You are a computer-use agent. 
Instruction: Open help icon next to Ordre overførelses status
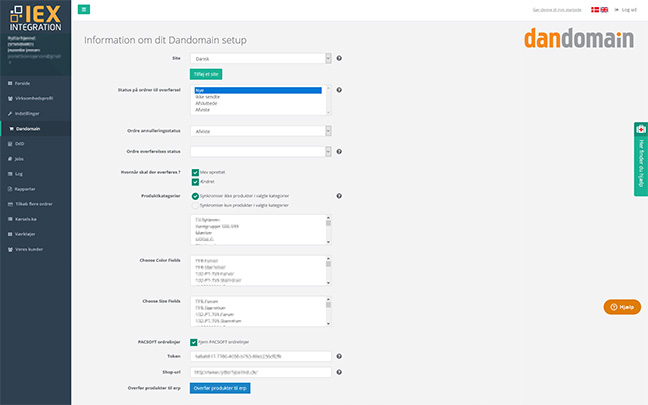(339, 152)
